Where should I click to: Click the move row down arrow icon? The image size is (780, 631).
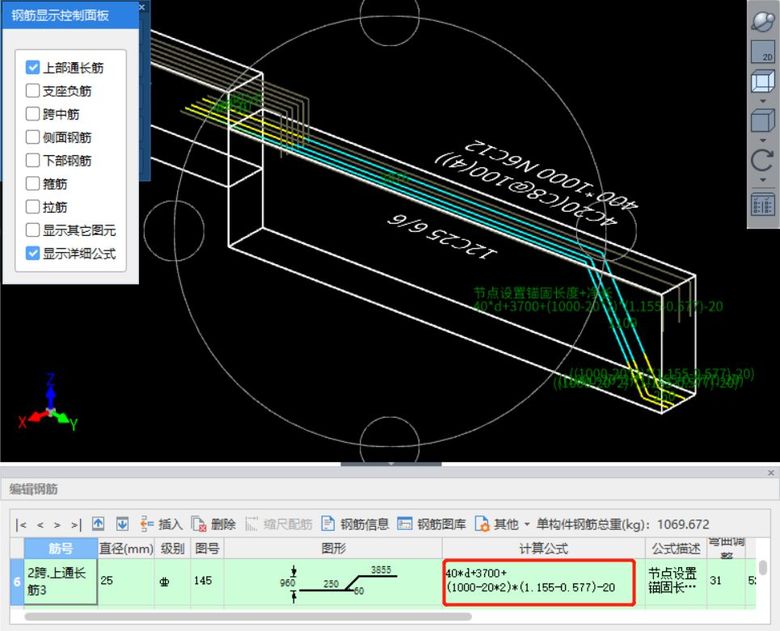(122, 524)
